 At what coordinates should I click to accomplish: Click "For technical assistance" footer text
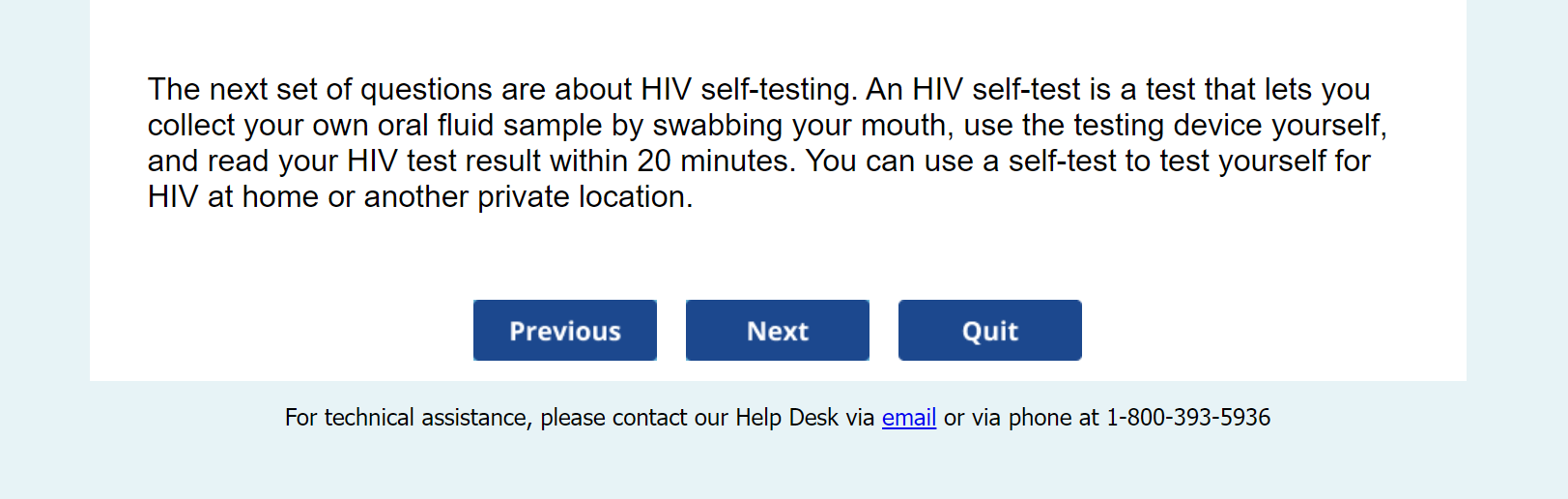point(407,418)
